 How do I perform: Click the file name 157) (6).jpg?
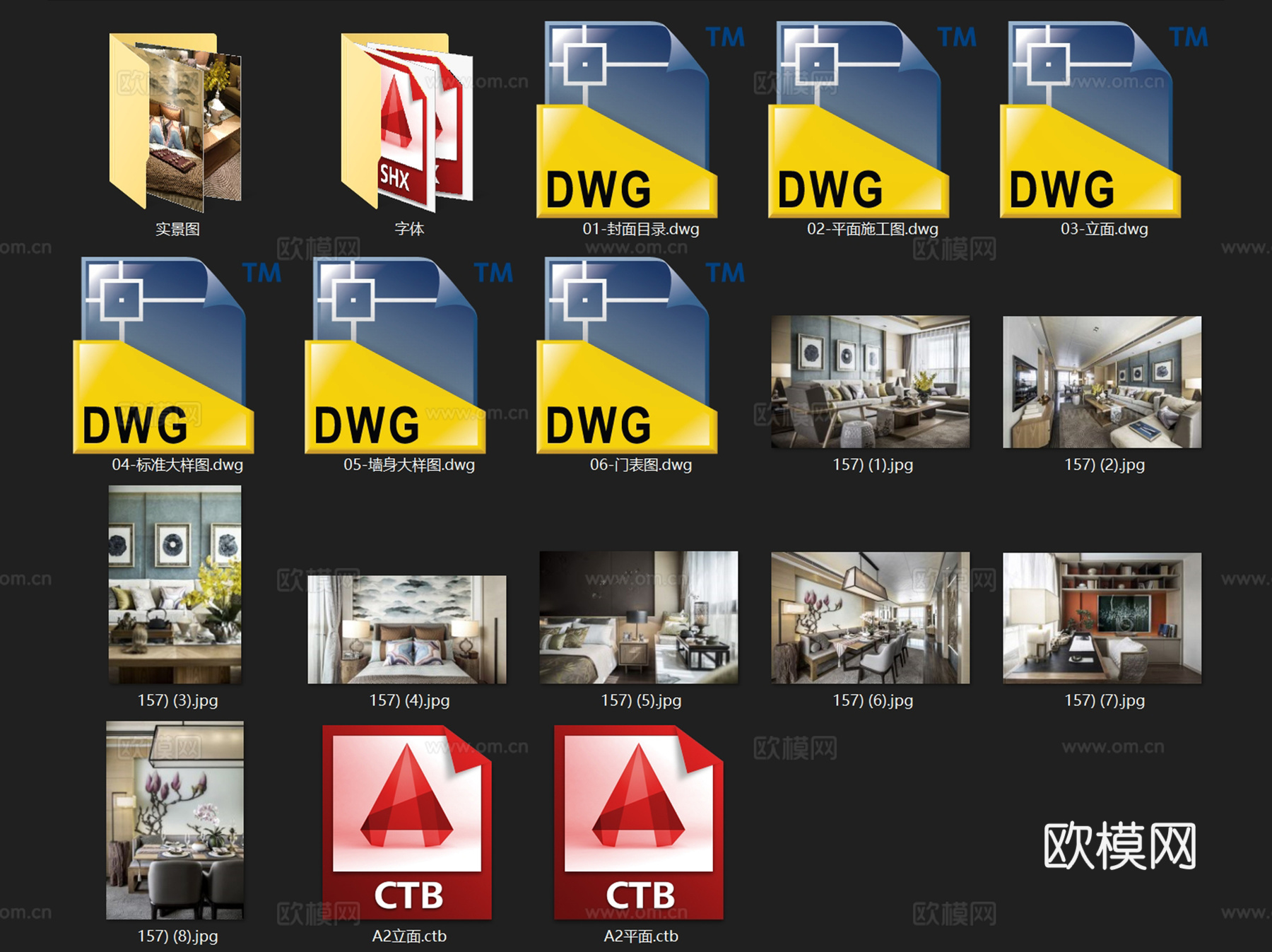pos(873,701)
